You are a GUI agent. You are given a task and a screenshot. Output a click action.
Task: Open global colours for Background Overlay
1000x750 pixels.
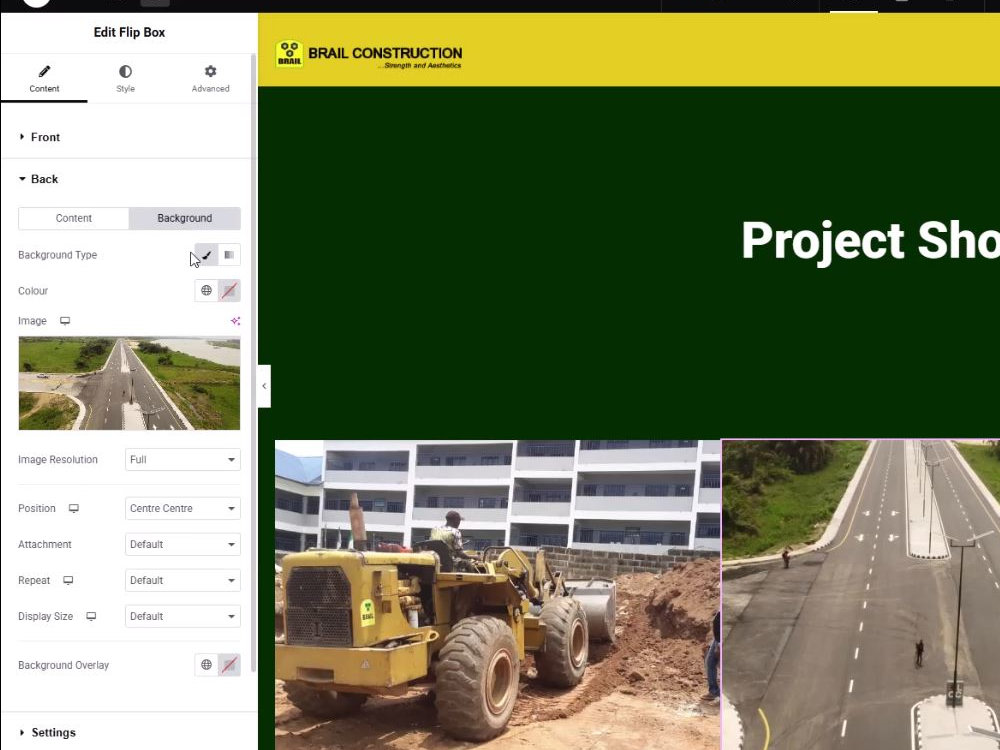click(x=206, y=665)
